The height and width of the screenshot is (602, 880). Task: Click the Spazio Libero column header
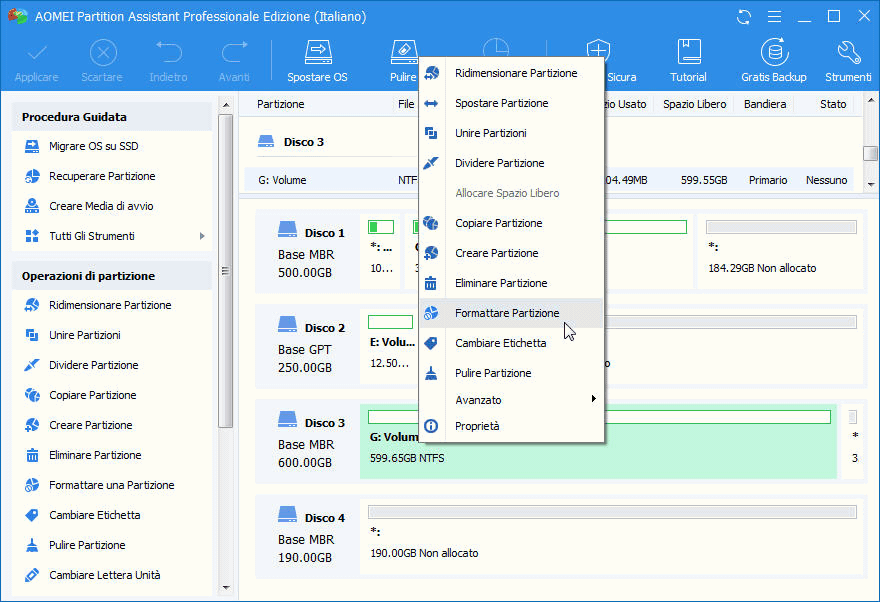(694, 104)
